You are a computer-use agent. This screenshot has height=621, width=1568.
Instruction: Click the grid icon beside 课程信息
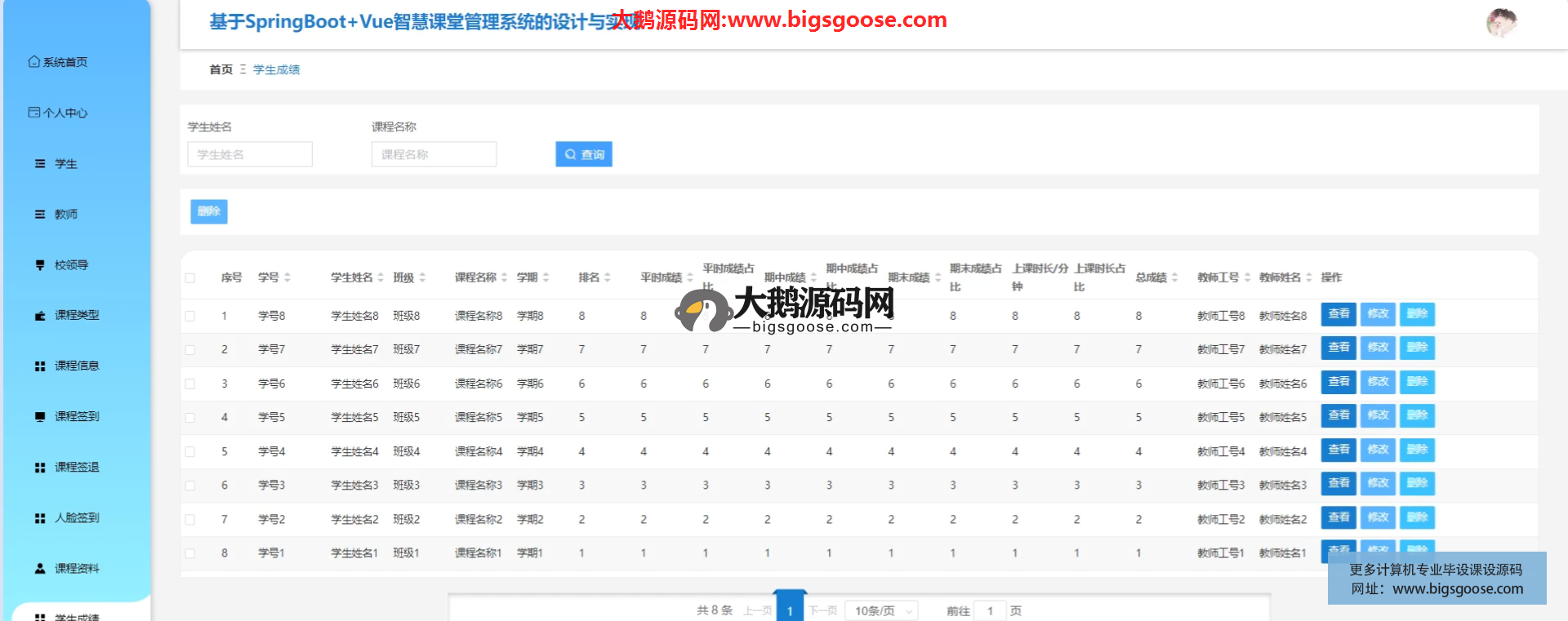(x=40, y=366)
